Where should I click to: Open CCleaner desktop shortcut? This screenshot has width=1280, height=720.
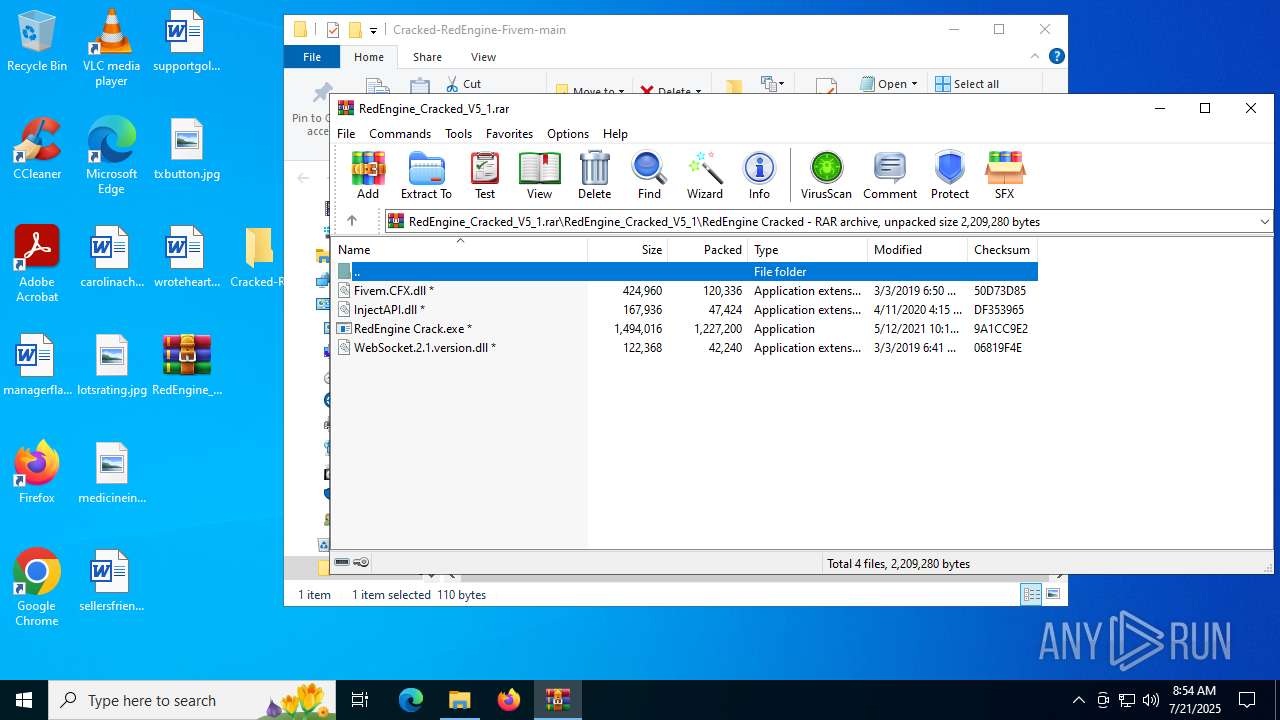click(37, 149)
